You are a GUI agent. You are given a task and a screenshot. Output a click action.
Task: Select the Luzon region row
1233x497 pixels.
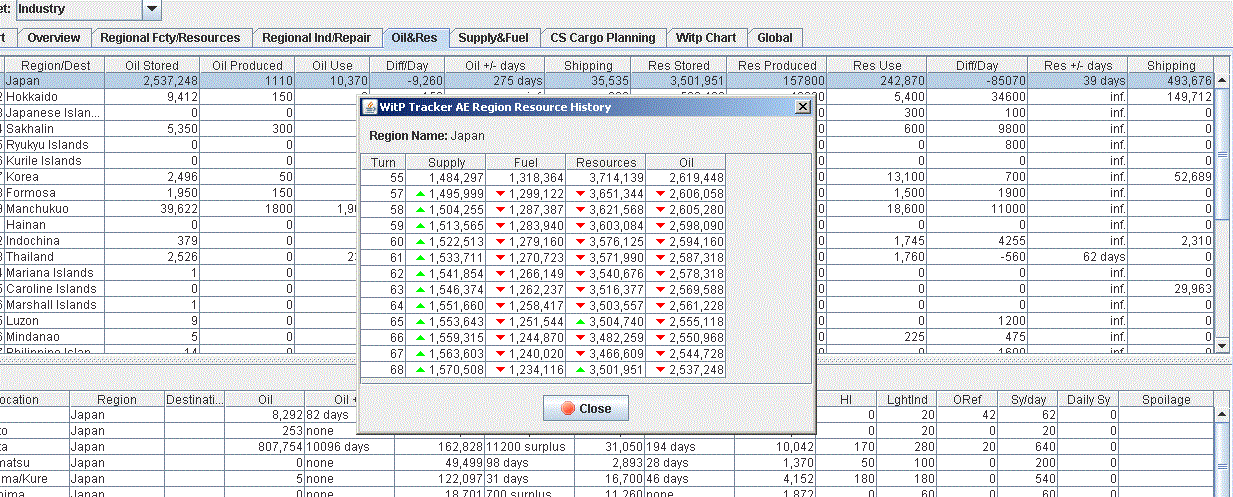(608, 321)
